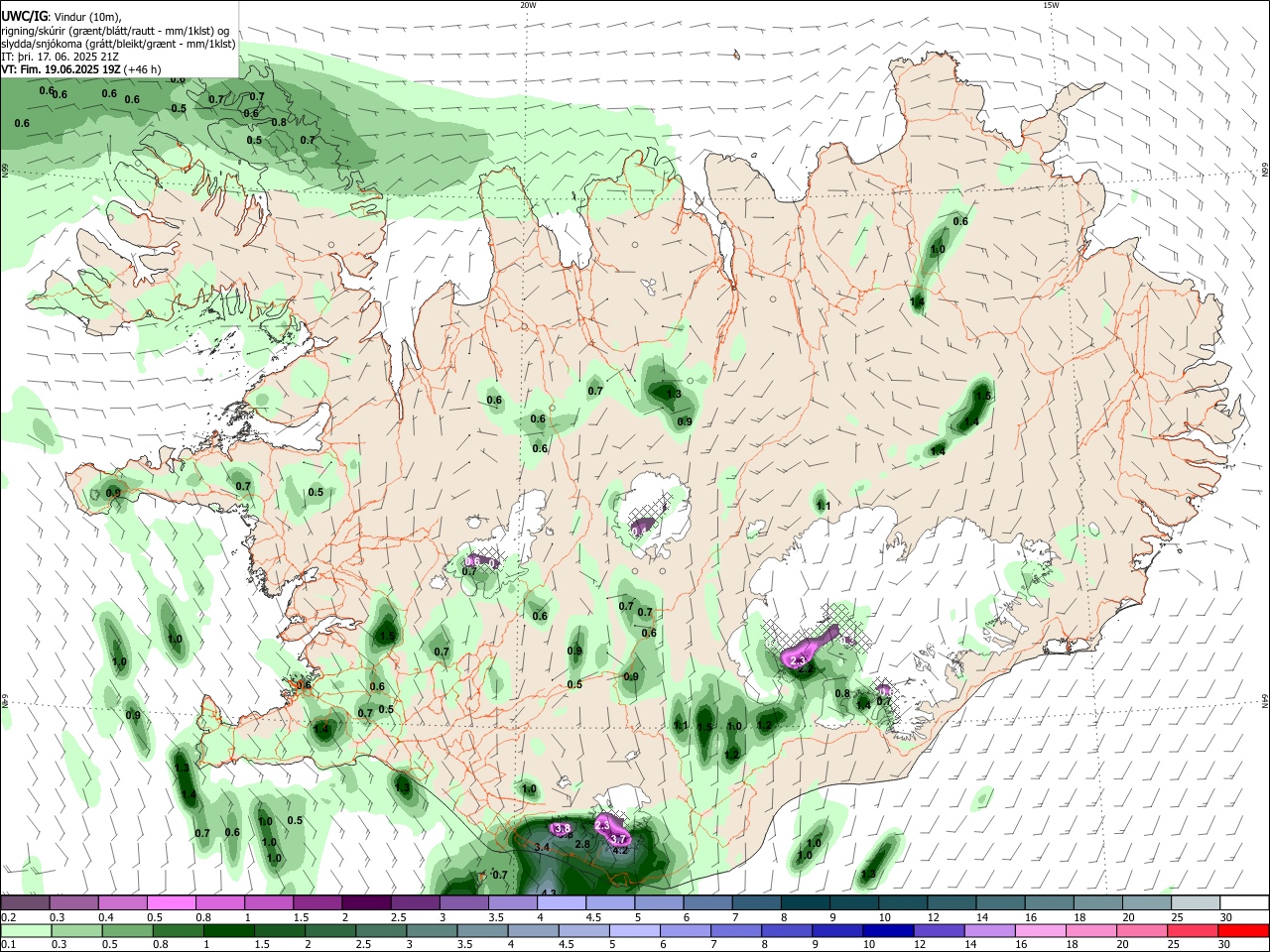Click the '0.2' label under the snow scale

click(x=9, y=917)
